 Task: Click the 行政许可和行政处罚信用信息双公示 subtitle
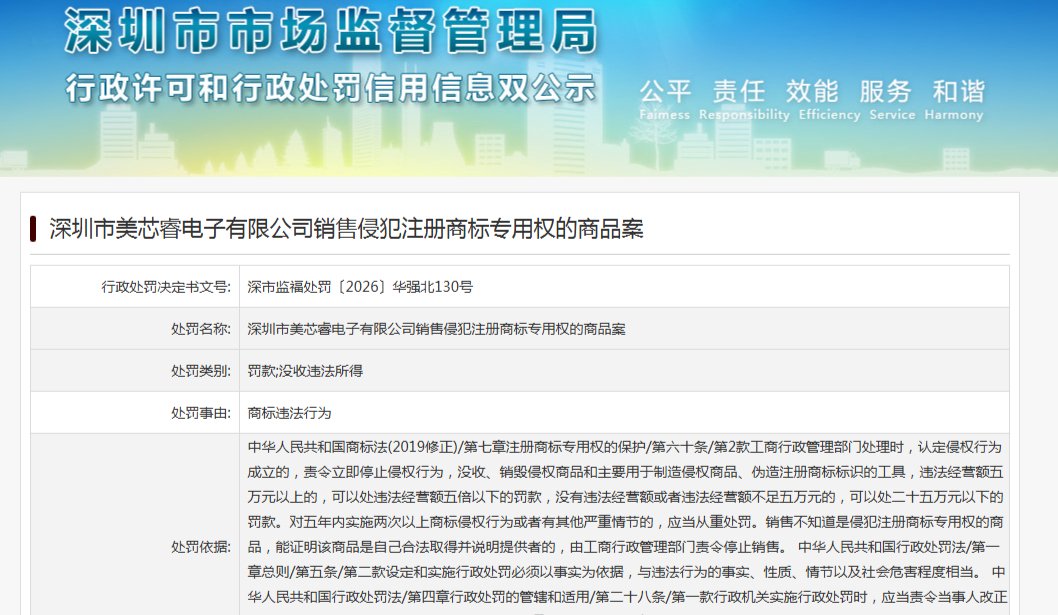click(331, 88)
